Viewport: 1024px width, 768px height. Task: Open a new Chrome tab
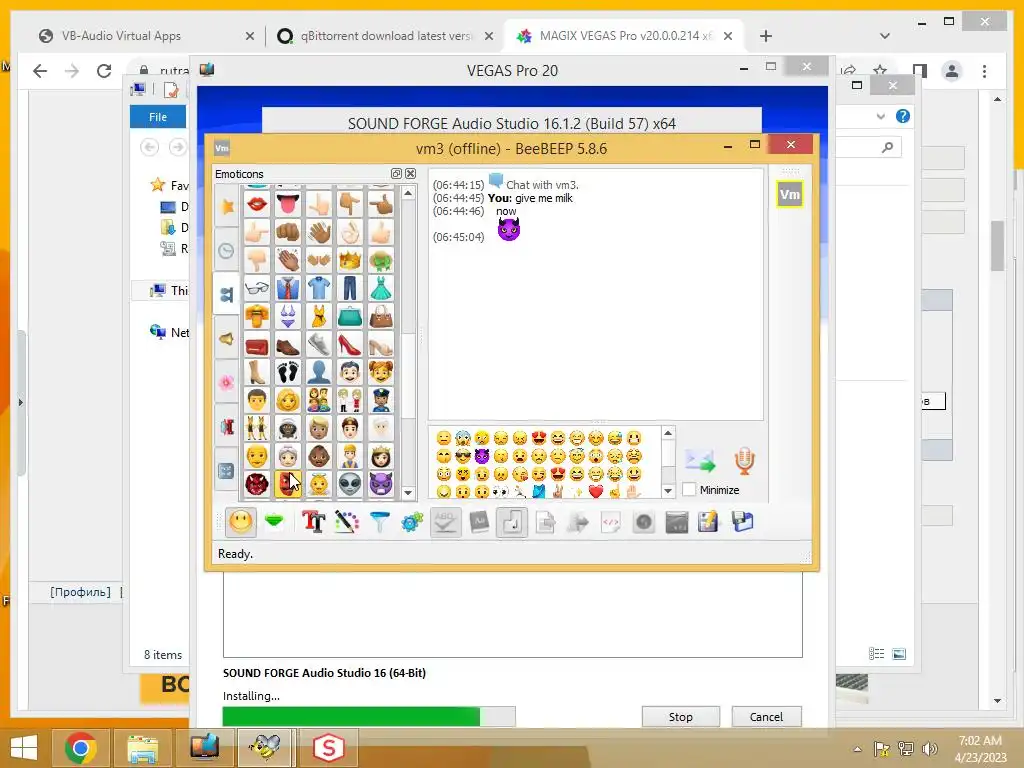pyautogui.click(x=765, y=36)
